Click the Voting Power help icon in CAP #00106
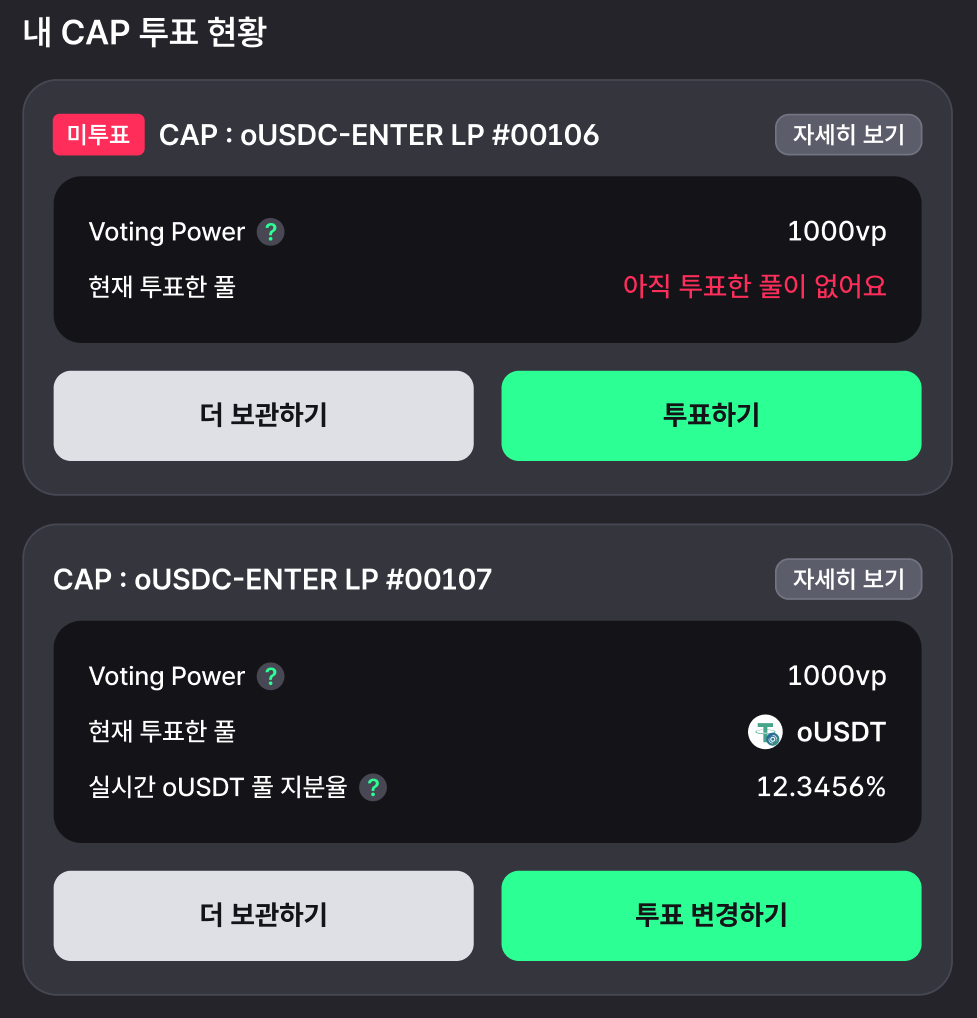977x1018 pixels. click(271, 232)
